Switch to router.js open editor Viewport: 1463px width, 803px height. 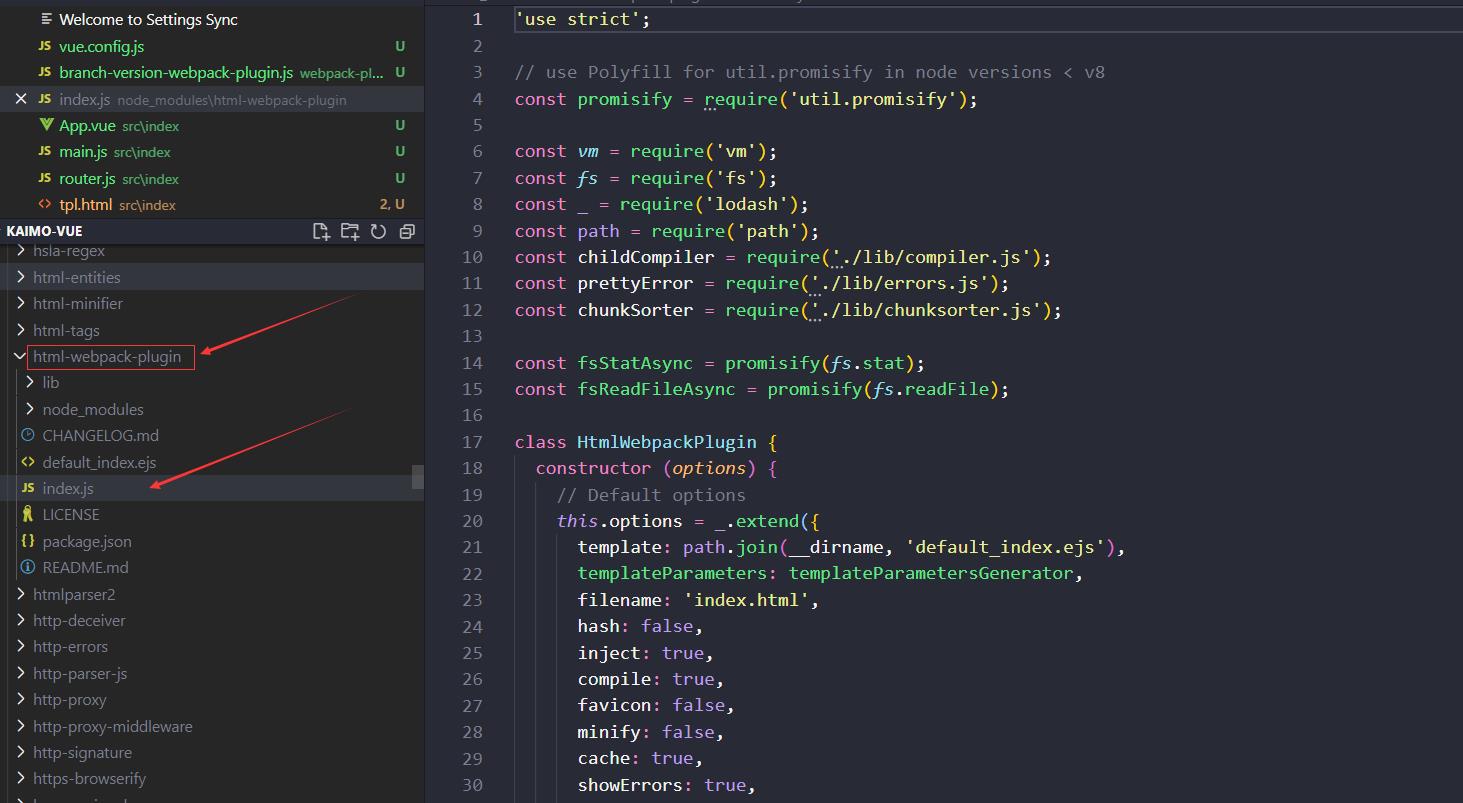[x=87, y=178]
